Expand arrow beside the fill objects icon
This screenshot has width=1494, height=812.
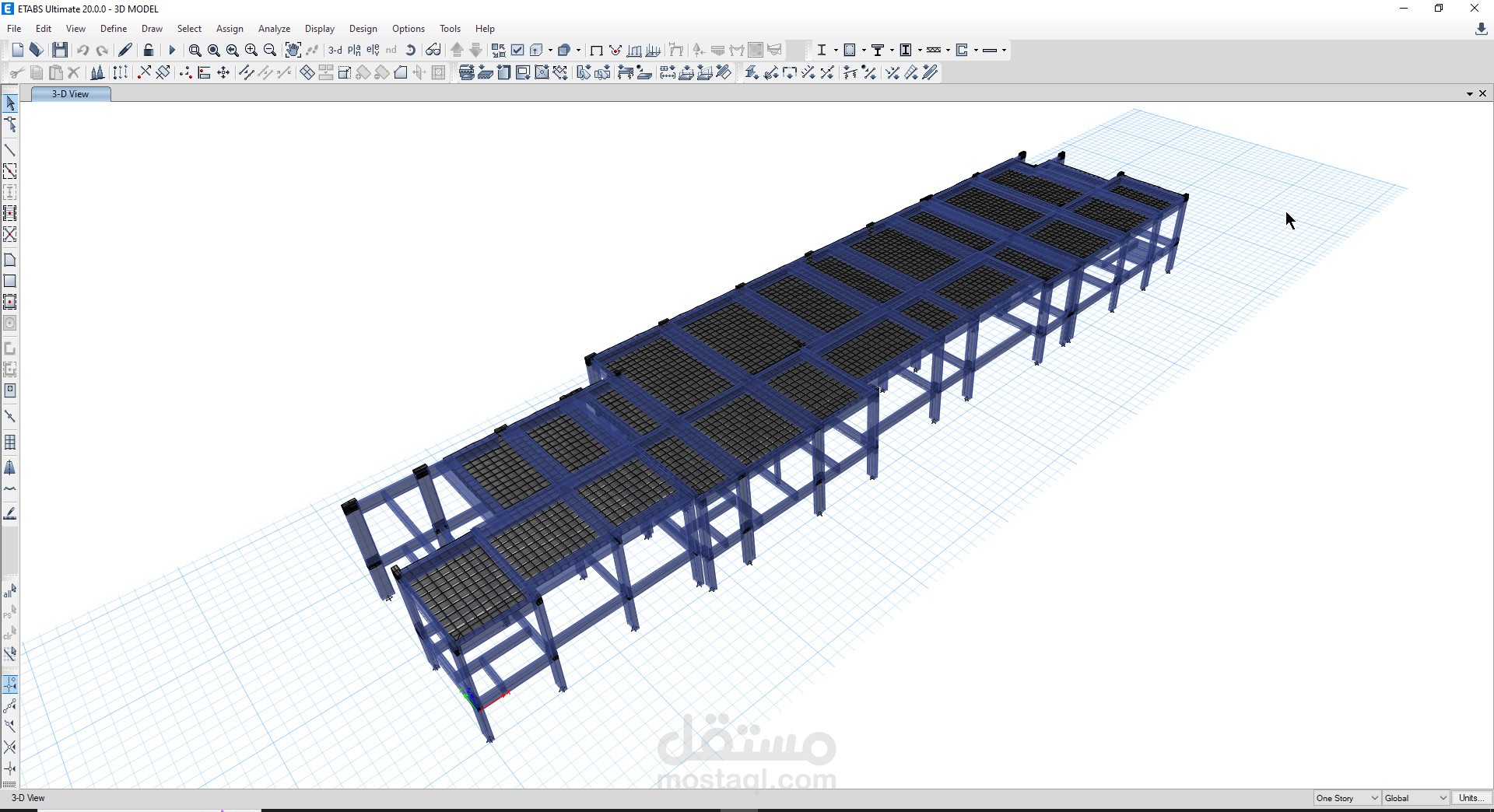tap(578, 50)
